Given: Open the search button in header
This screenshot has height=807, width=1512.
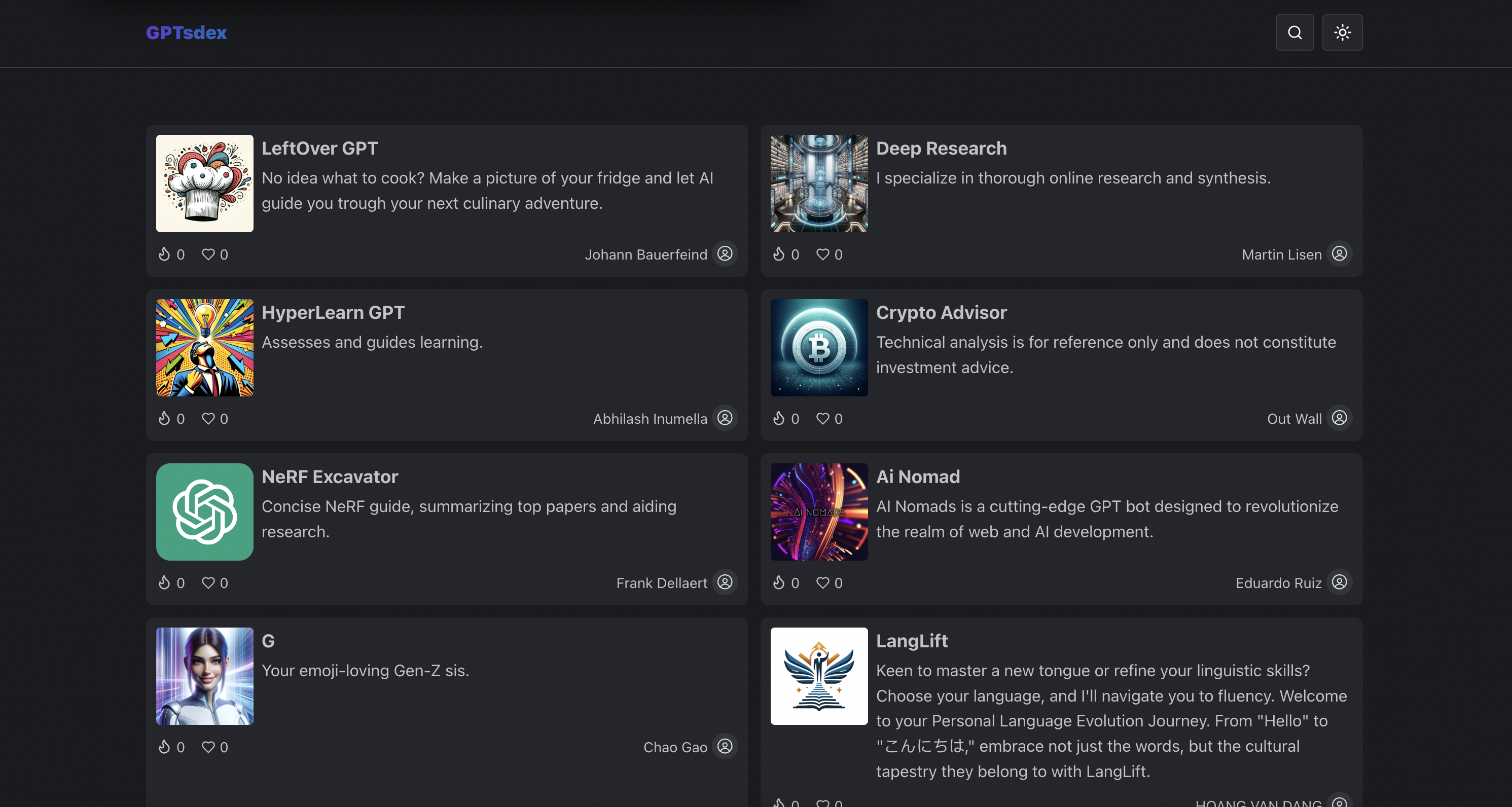Looking at the screenshot, I should click(x=1294, y=32).
